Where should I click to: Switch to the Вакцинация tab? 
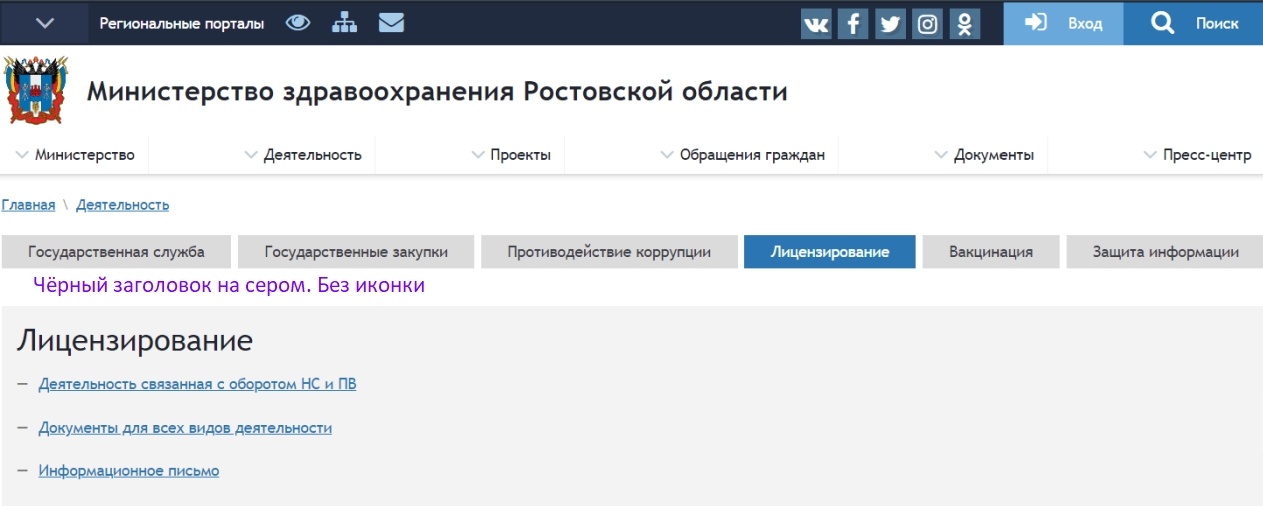tap(990, 252)
